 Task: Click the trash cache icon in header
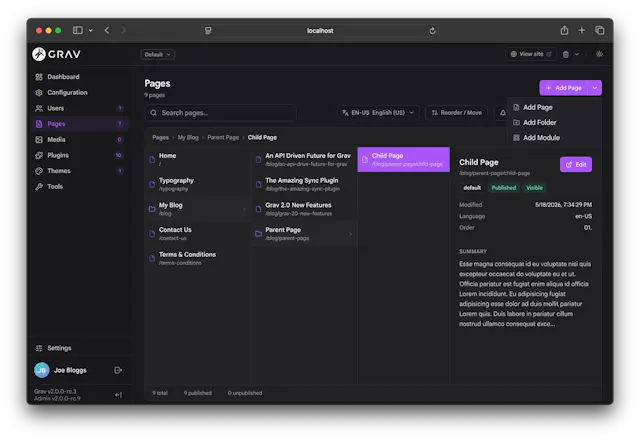tap(566, 54)
